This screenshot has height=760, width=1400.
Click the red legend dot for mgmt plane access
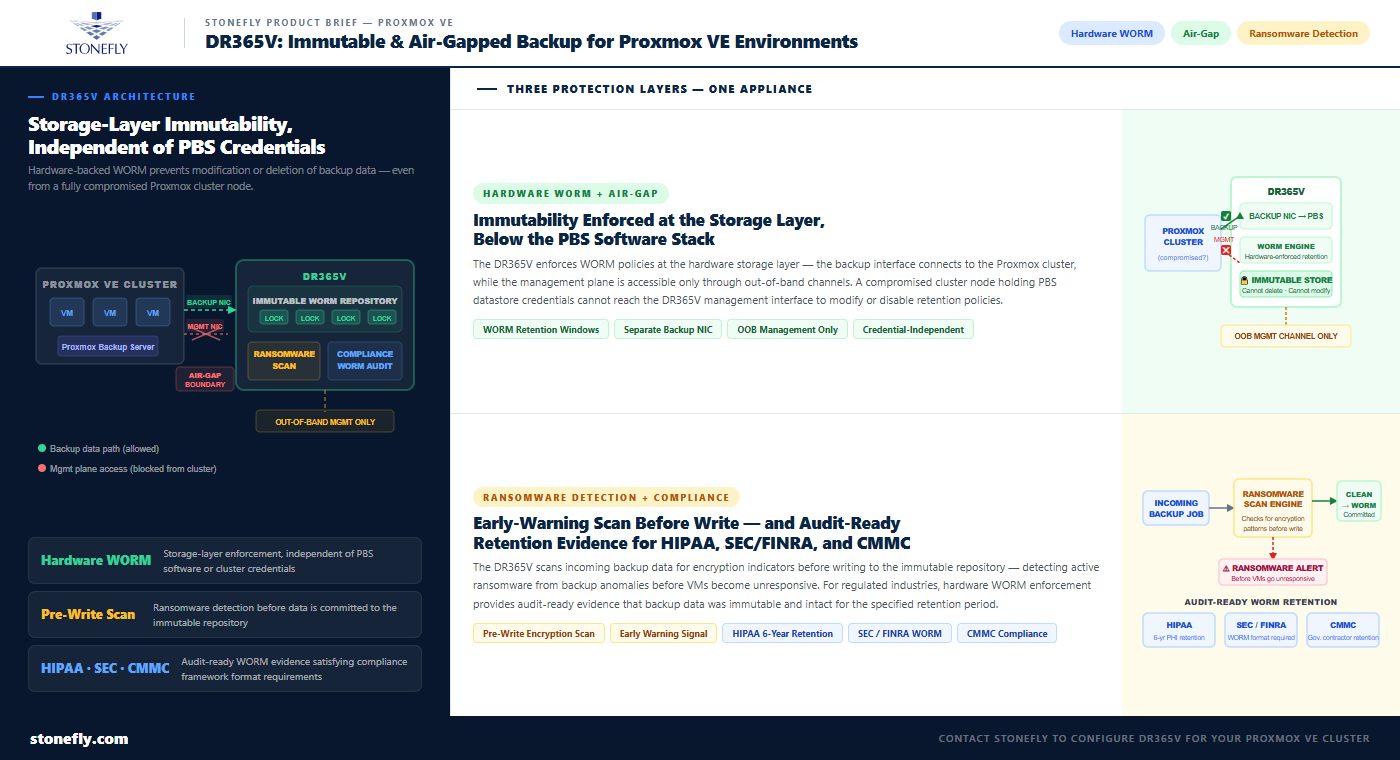click(41, 468)
